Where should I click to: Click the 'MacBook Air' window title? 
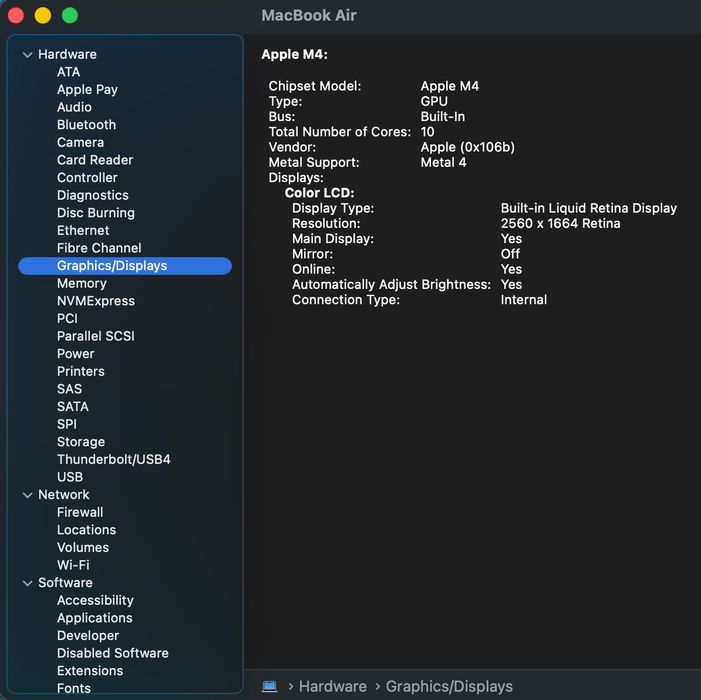tap(309, 16)
